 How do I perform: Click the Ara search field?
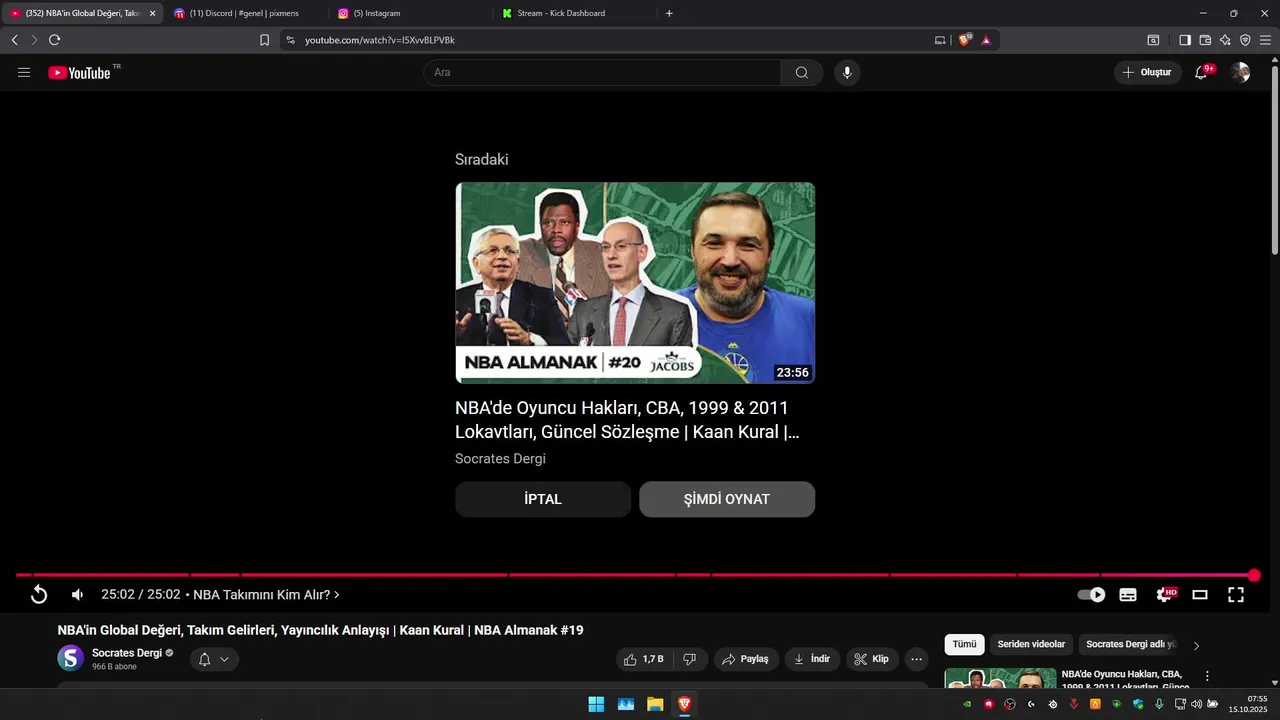602,73
